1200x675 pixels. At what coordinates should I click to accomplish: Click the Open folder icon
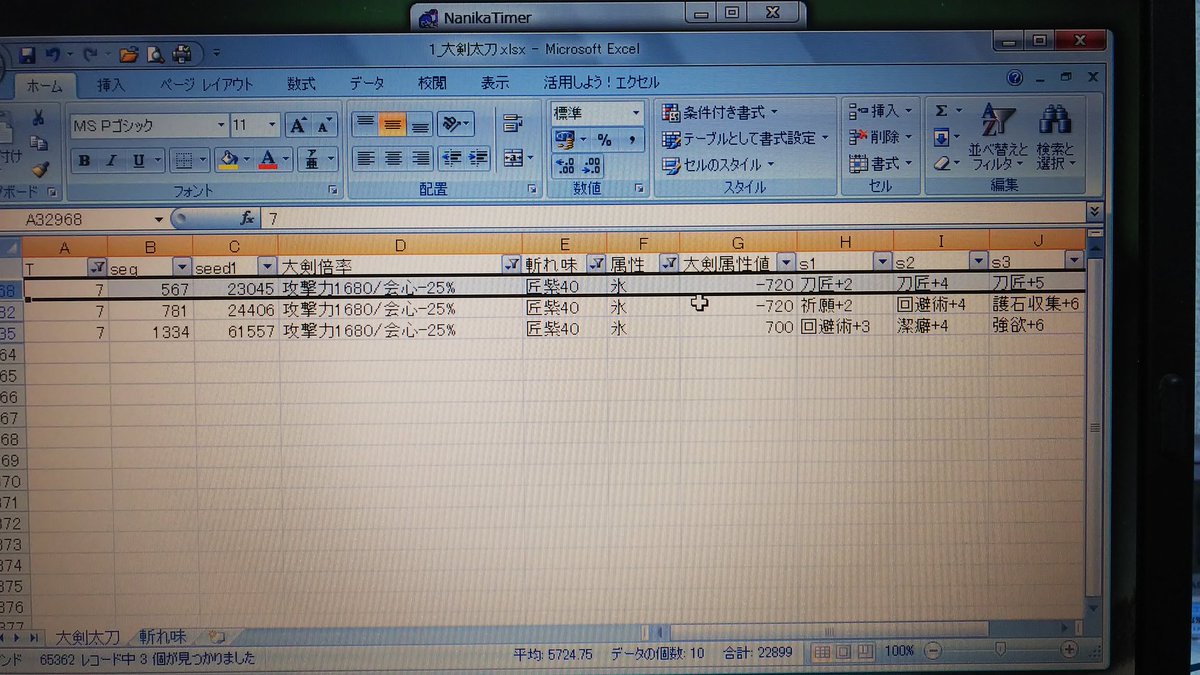[x=128, y=53]
